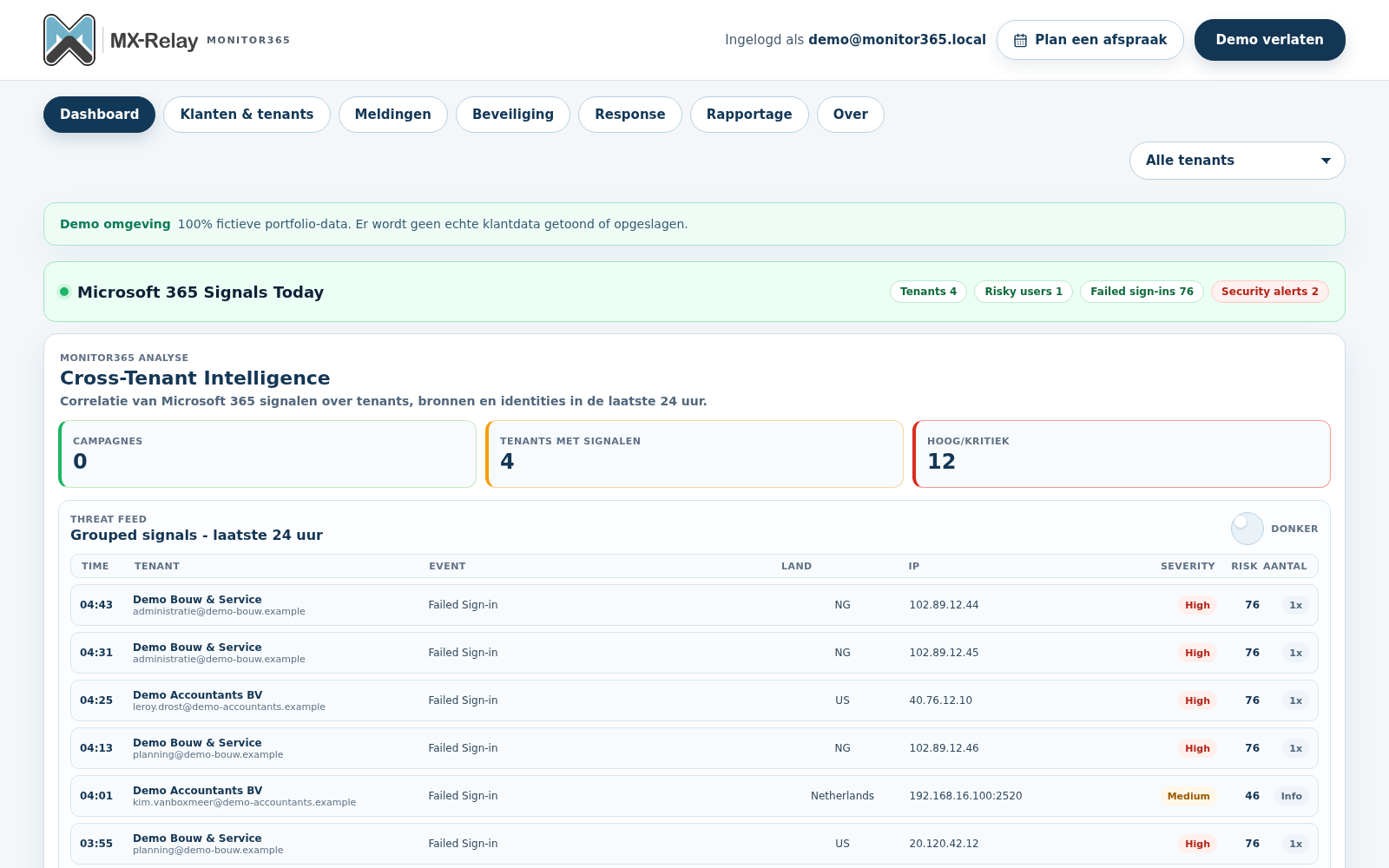
Task: Open the 04:13 Demo Bouw & Service row
Action: point(694,748)
